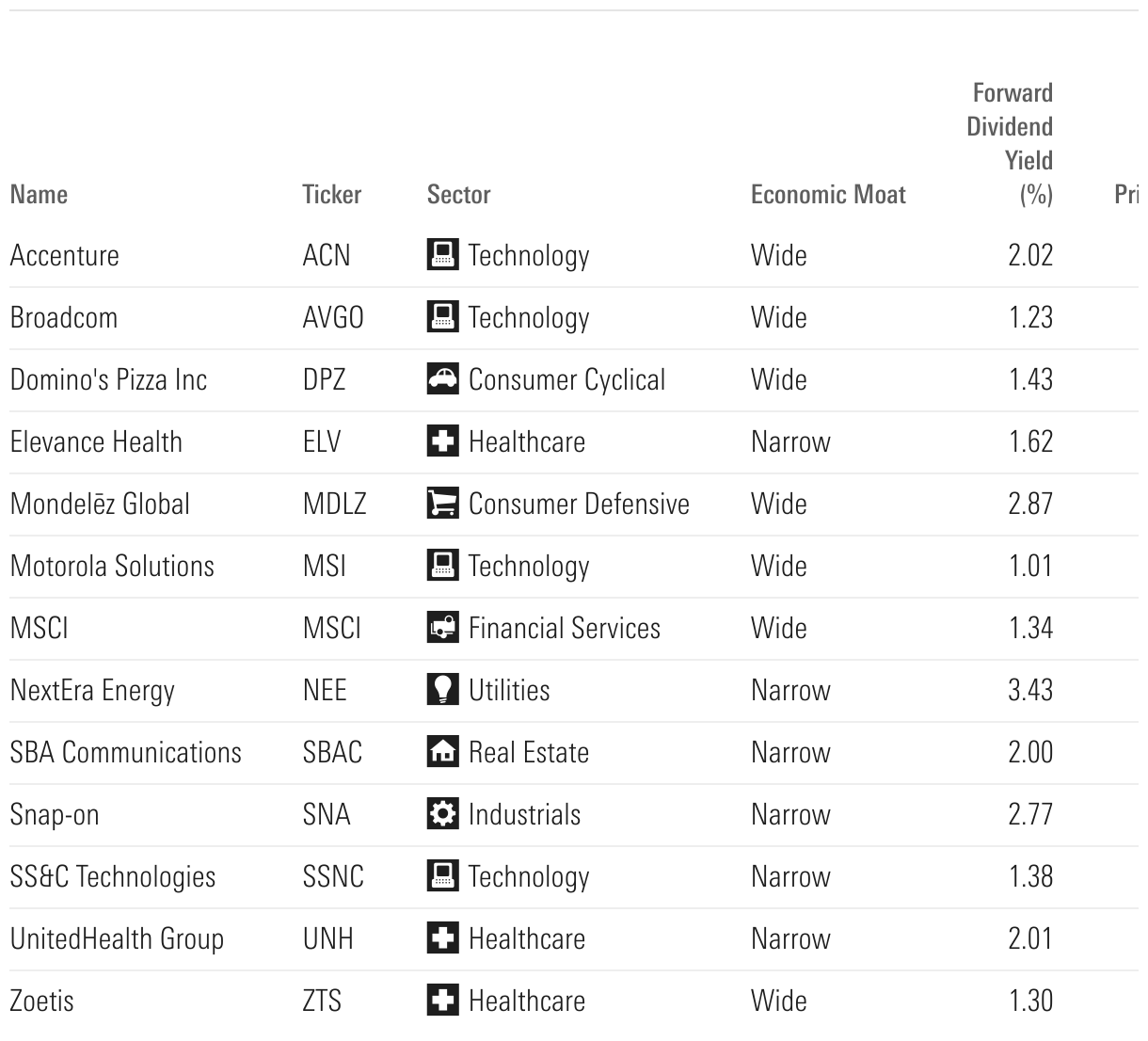Select the Snap-on row name
The height and width of the screenshot is (1041, 1148).
point(55,814)
